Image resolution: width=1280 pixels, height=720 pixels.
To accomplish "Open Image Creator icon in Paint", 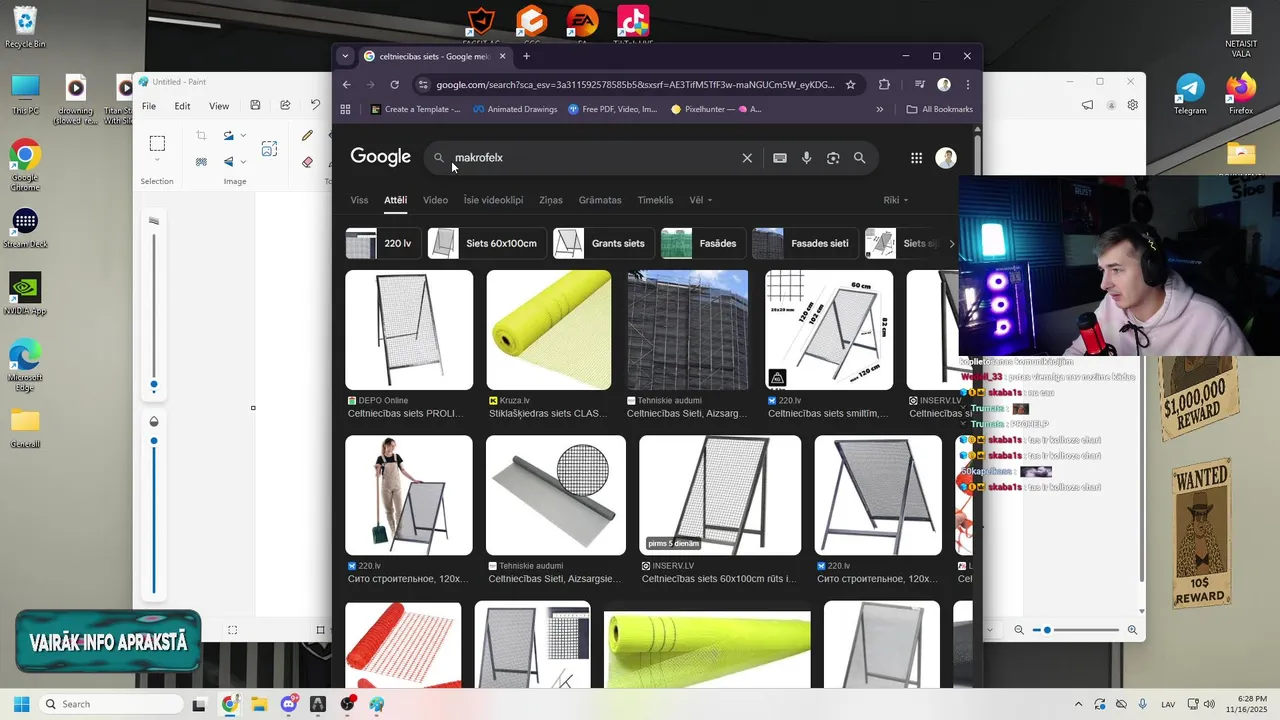I will pos(269,149).
